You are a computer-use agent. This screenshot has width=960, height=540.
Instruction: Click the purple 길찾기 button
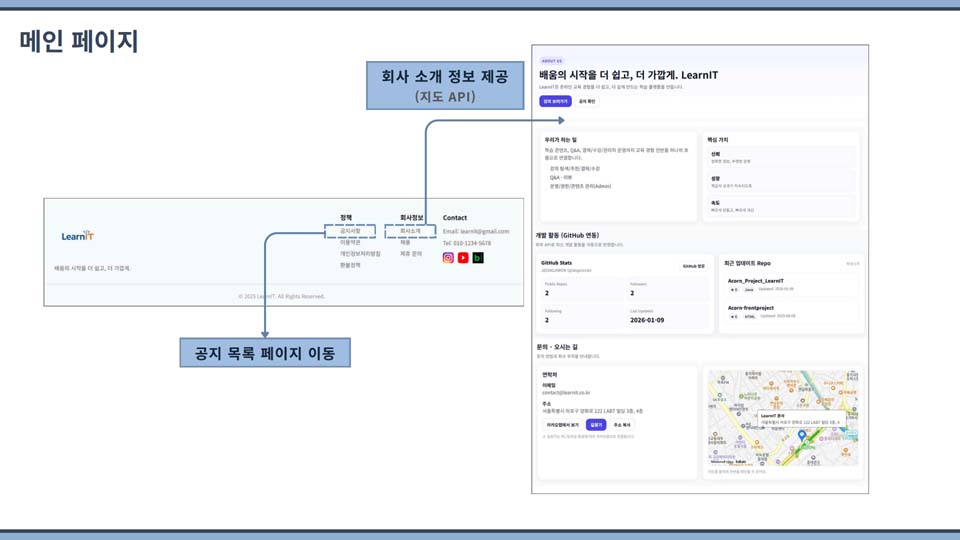[x=596, y=425]
